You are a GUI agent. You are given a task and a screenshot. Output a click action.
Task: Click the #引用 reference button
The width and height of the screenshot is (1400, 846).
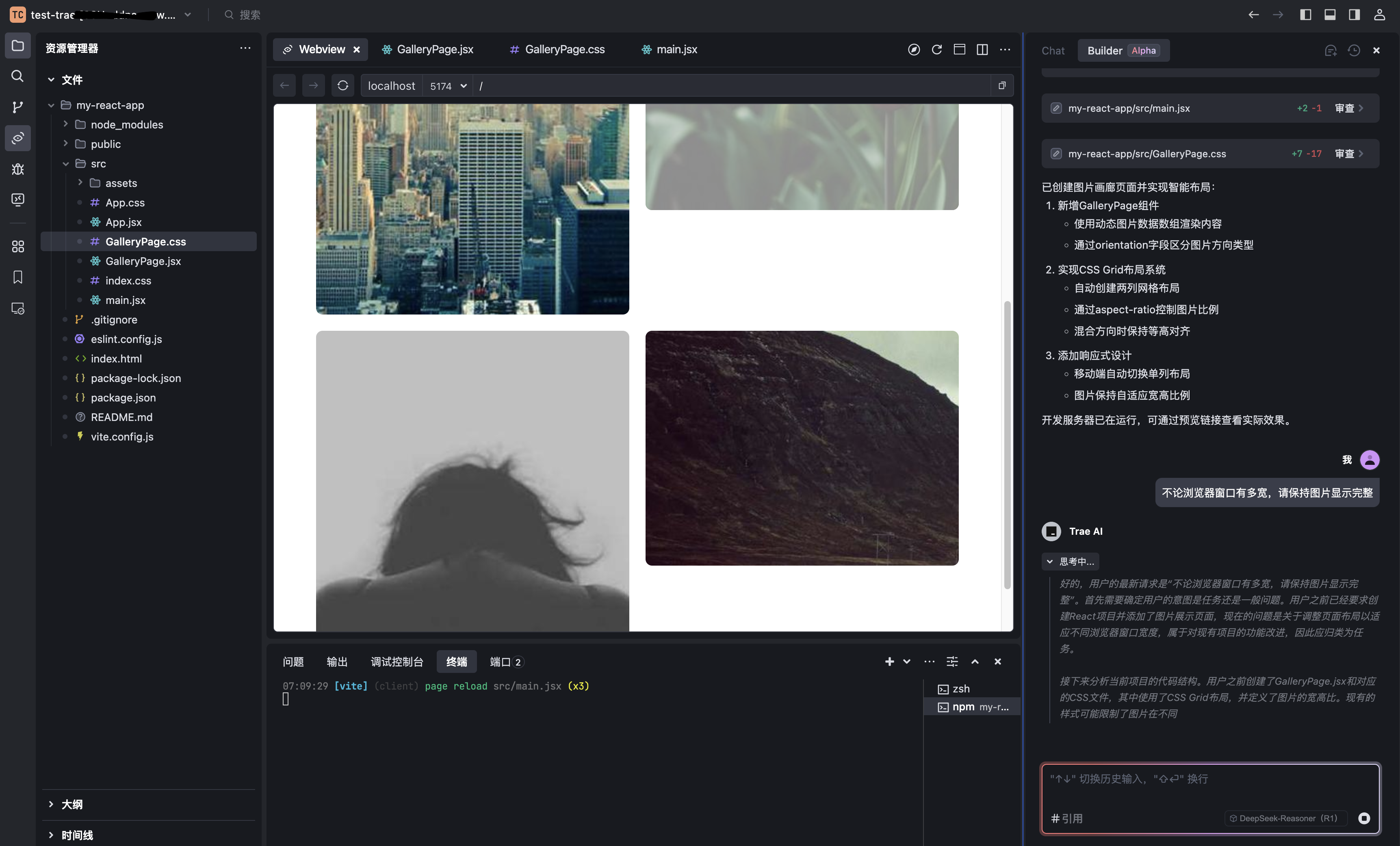point(1066,818)
